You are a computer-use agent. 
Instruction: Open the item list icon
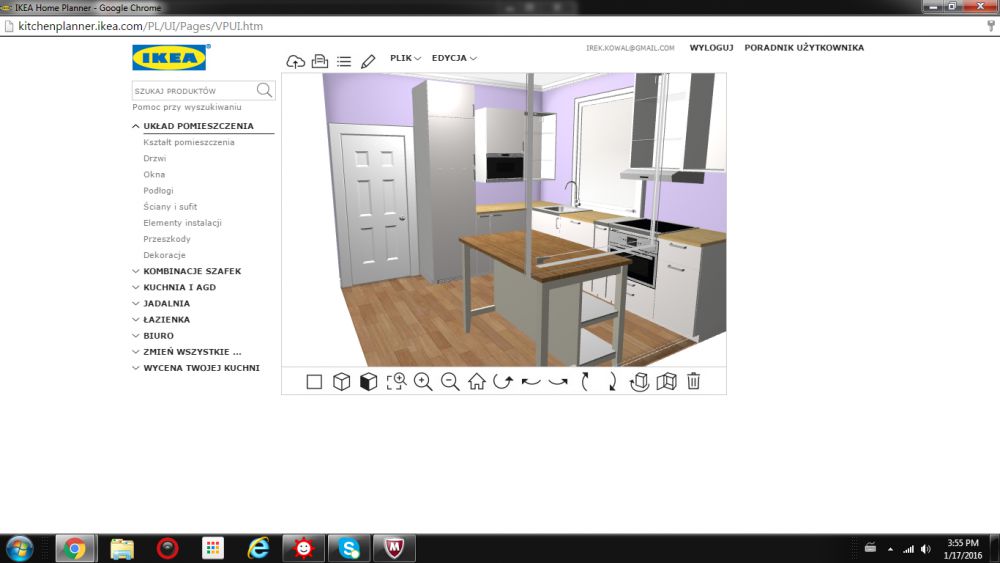click(x=344, y=61)
